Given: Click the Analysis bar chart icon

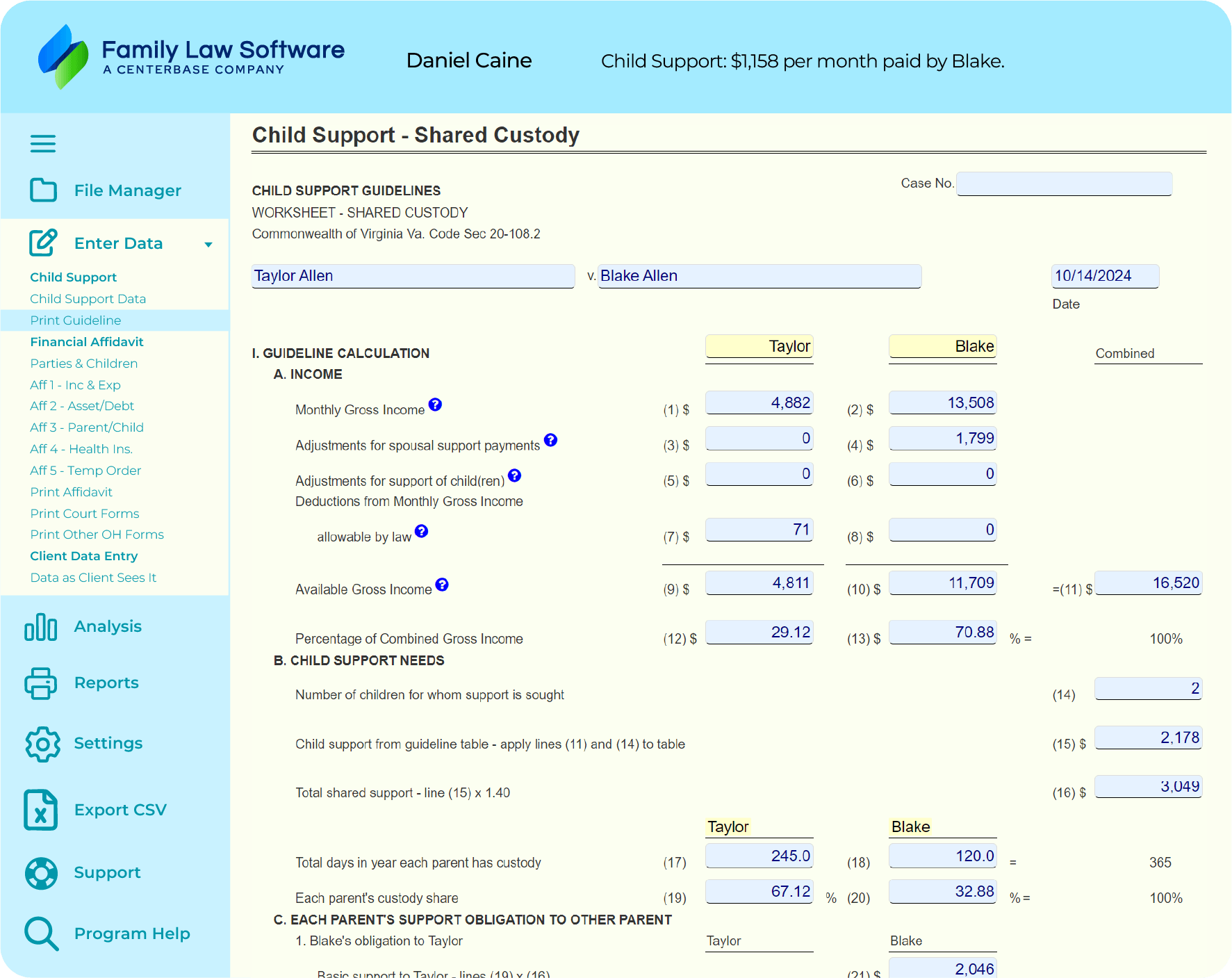Looking at the screenshot, I should coord(41,627).
